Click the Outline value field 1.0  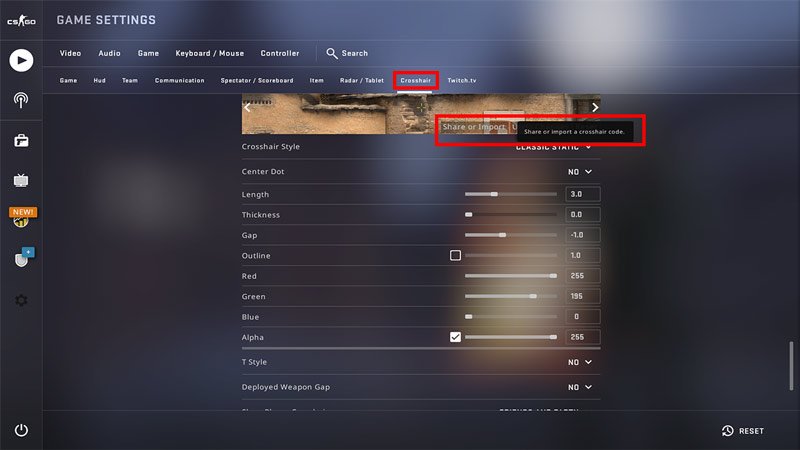tap(583, 255)
